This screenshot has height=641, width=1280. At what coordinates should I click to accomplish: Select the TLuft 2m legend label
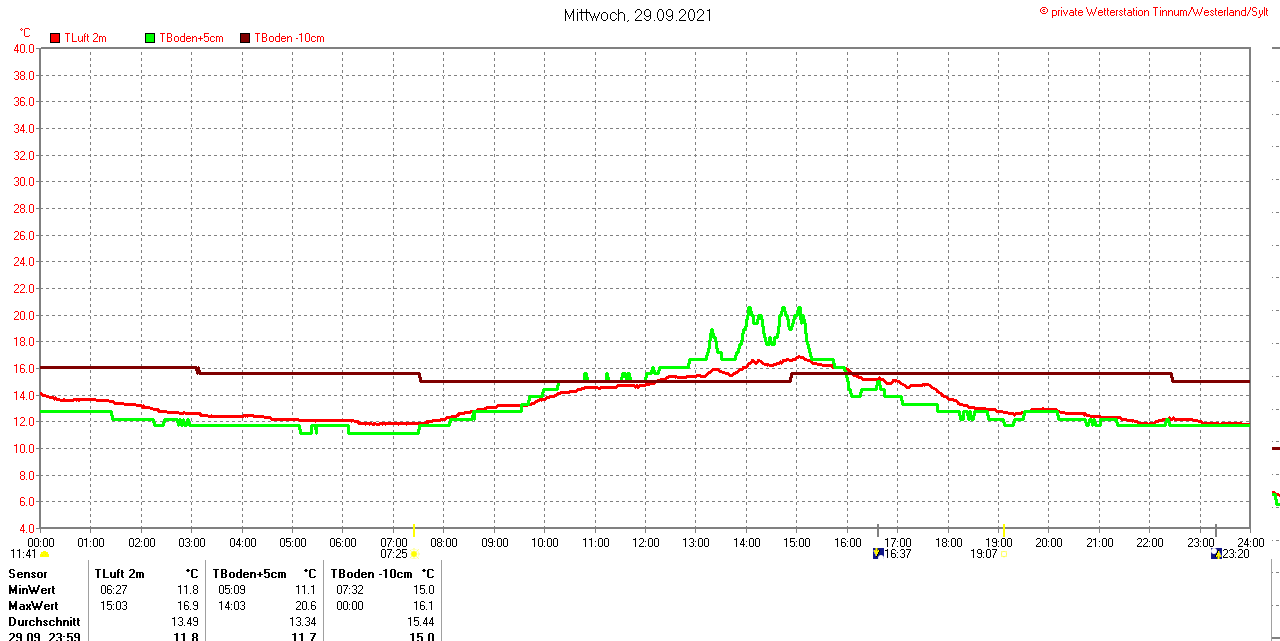pyautogui.click(x=85, y=38)
